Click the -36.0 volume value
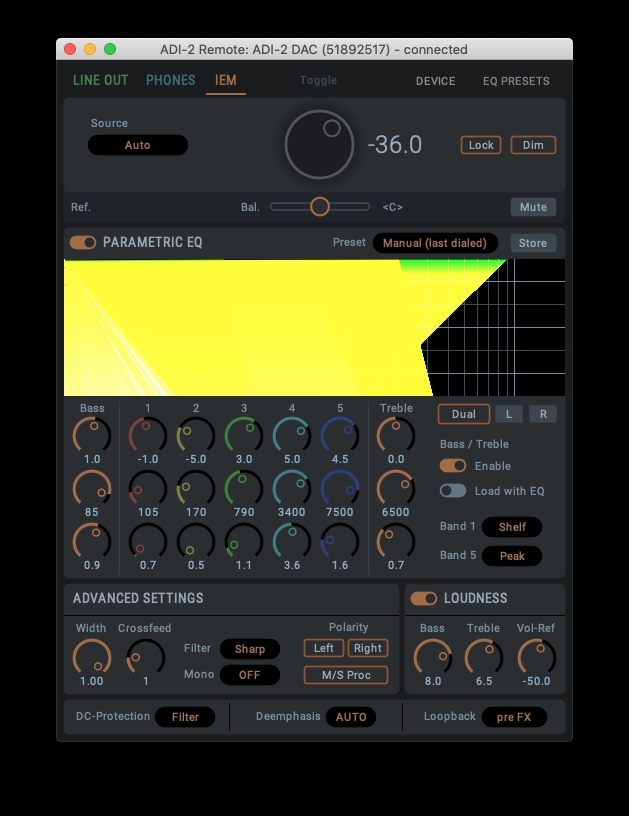Image resolution: width=629 pixels, height=816 pixels. [x=394, y=145]
